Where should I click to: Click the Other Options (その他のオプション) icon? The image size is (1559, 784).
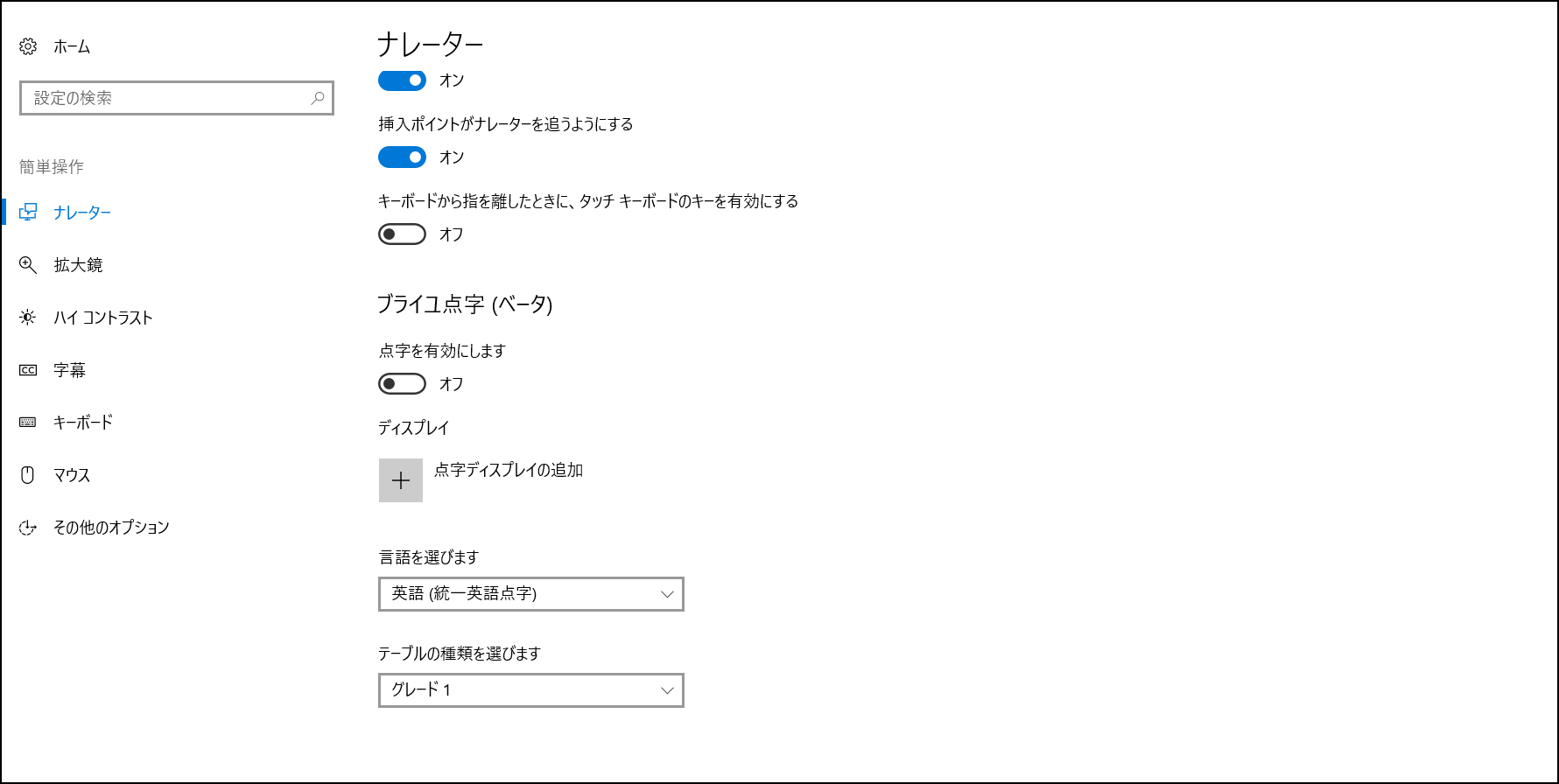tap(28, 528)
